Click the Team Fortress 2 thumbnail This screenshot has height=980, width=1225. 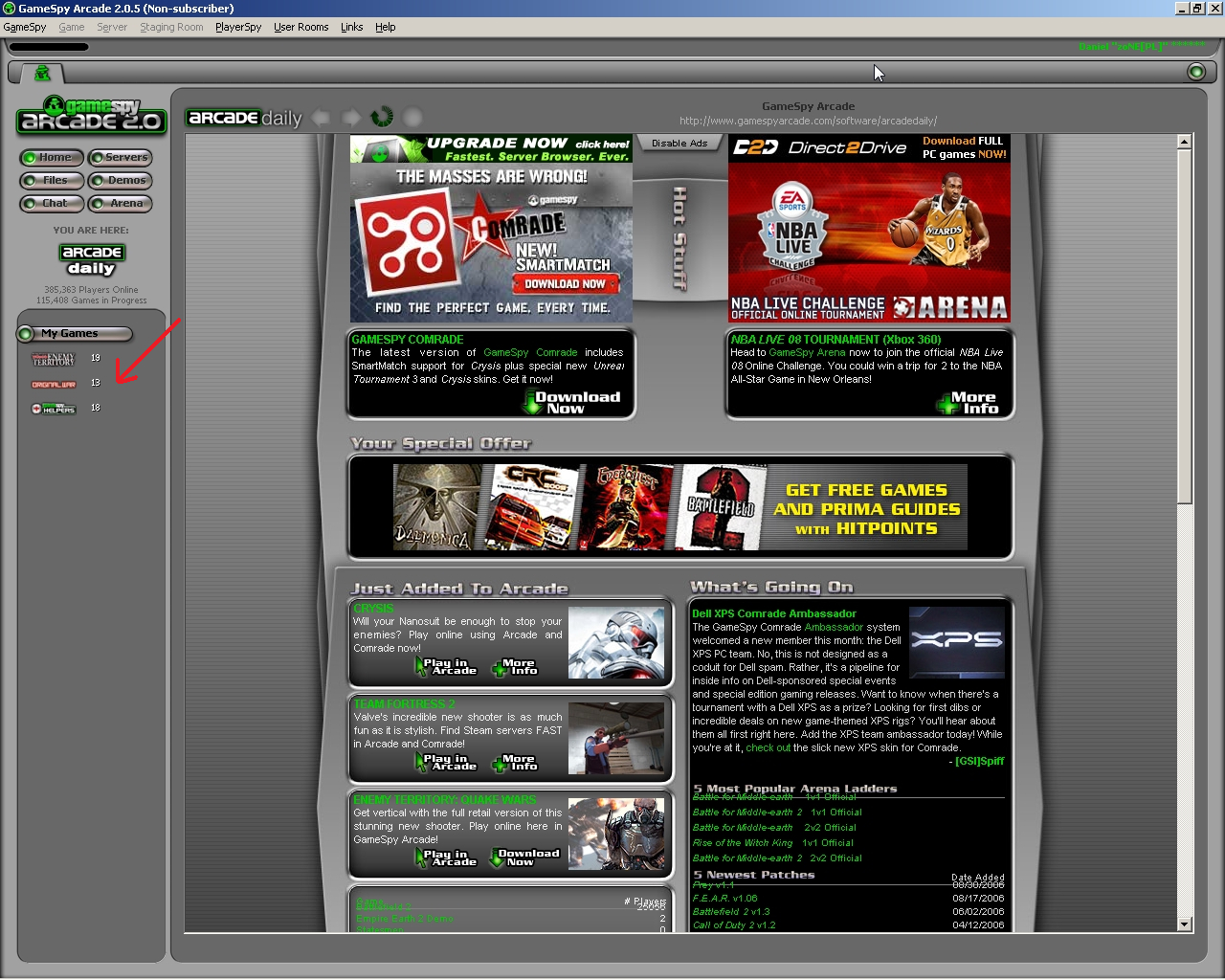(616, 739)
